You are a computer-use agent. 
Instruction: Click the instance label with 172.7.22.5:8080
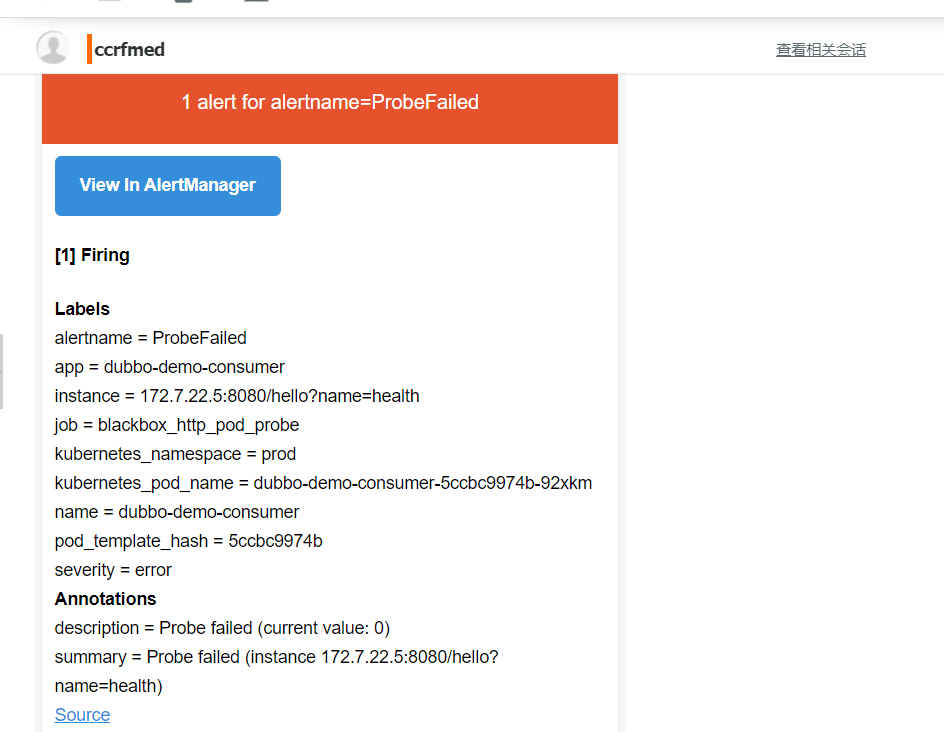point(237,396)
